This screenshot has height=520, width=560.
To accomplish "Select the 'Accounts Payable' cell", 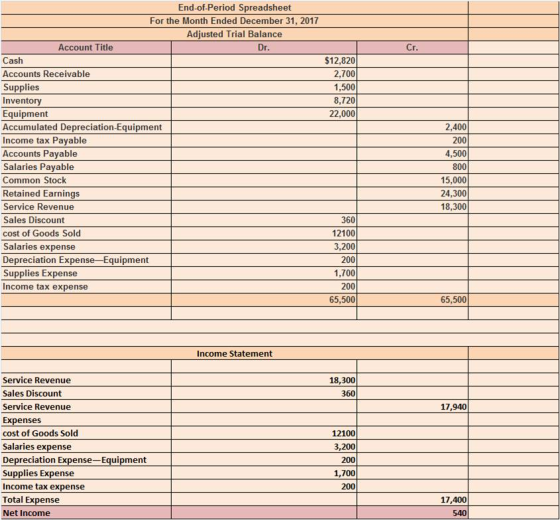I will (86, 154).
